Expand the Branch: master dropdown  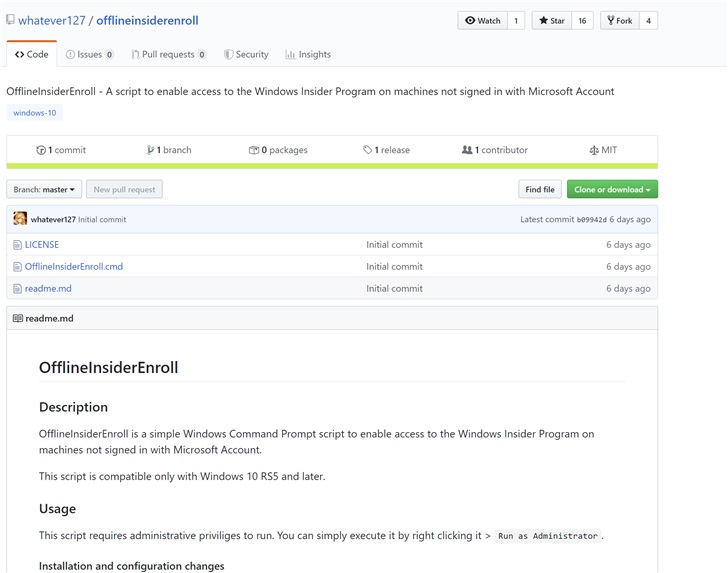pos(44,189)
